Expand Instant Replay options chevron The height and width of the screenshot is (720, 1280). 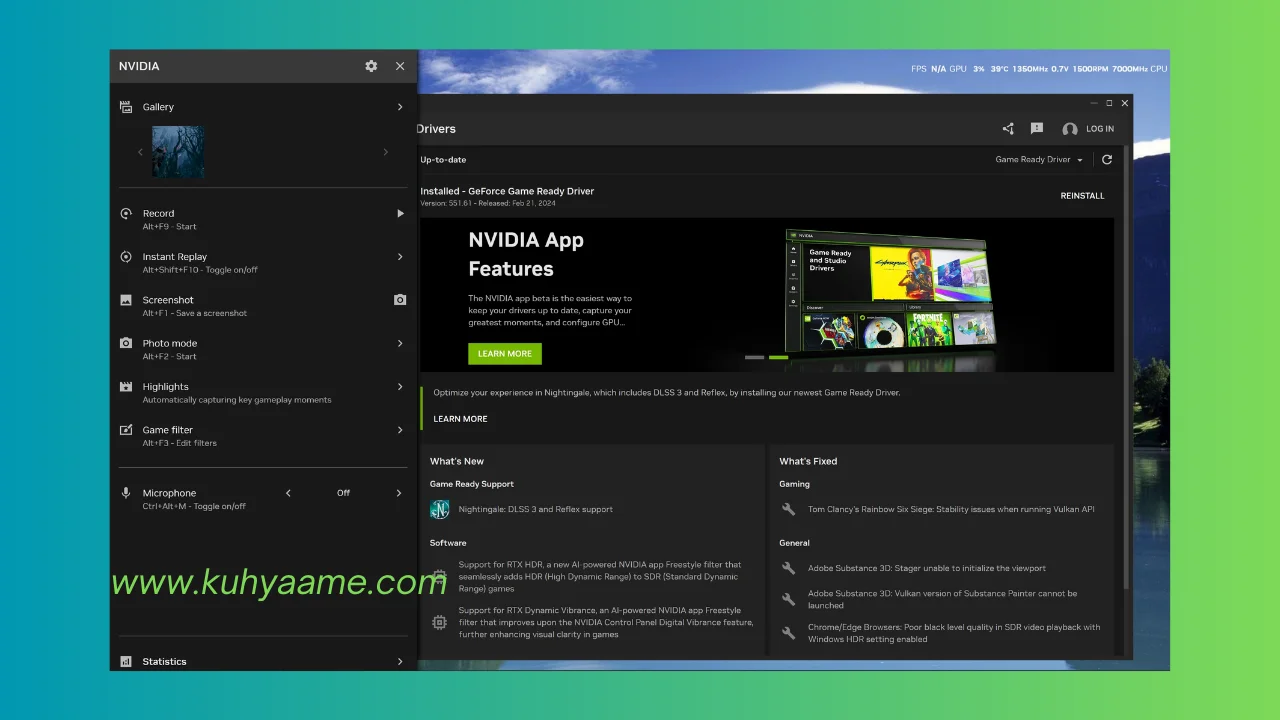click(x=400, y=257)
